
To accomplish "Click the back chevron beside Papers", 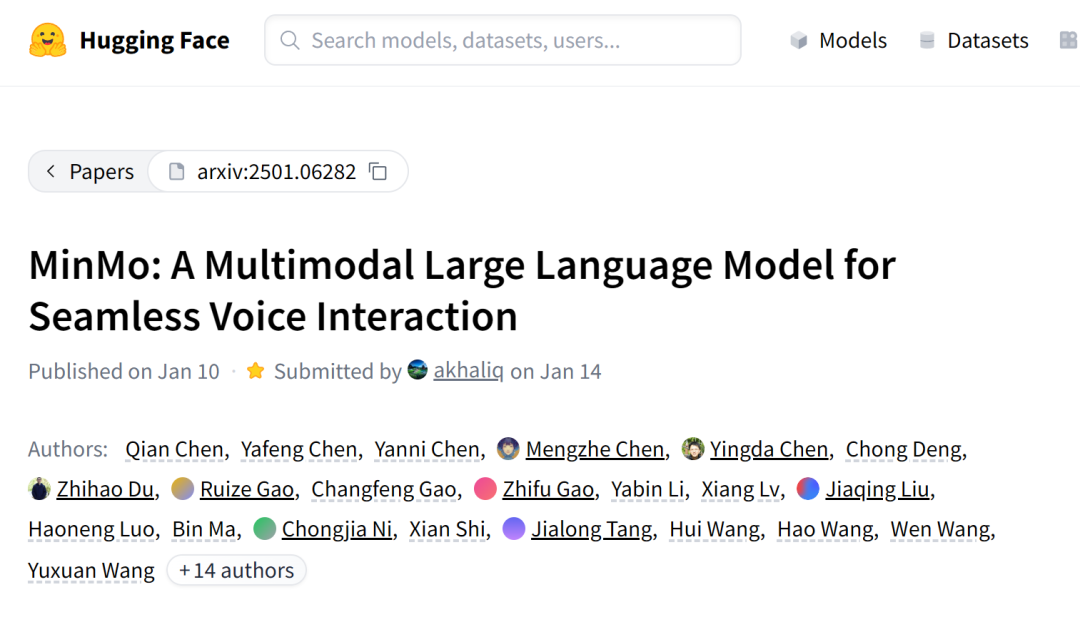I will (50, 171).
